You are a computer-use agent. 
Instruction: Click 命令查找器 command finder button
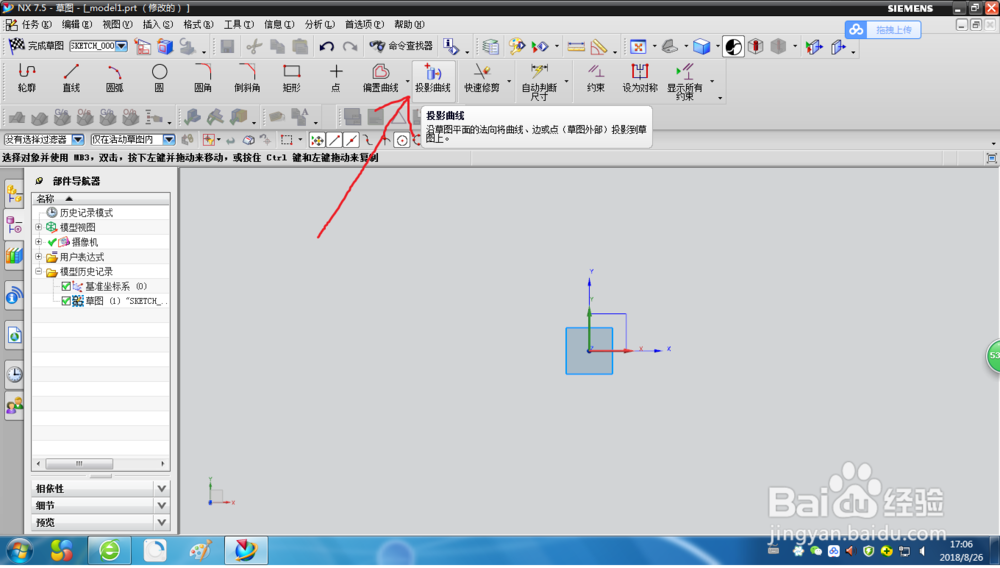(401, 46)
